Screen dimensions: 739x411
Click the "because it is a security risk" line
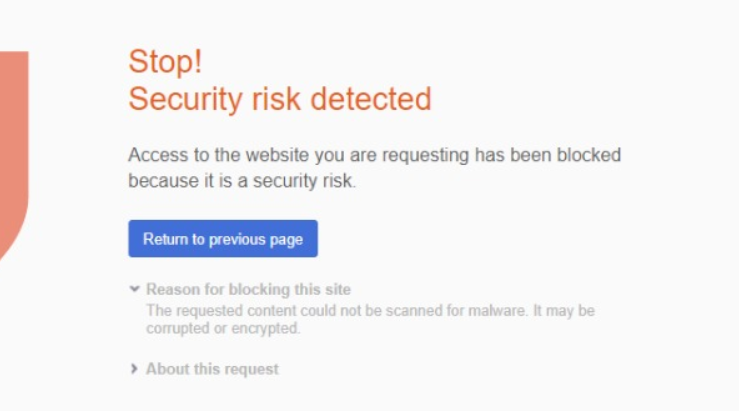point(242,182)
